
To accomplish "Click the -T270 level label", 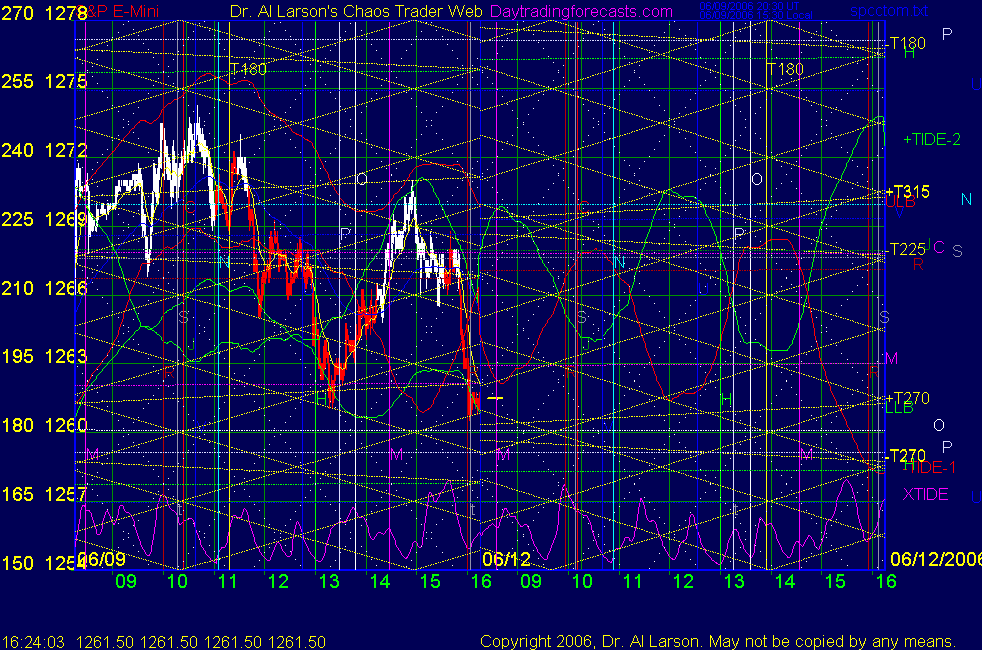I will tap(906, 455).
